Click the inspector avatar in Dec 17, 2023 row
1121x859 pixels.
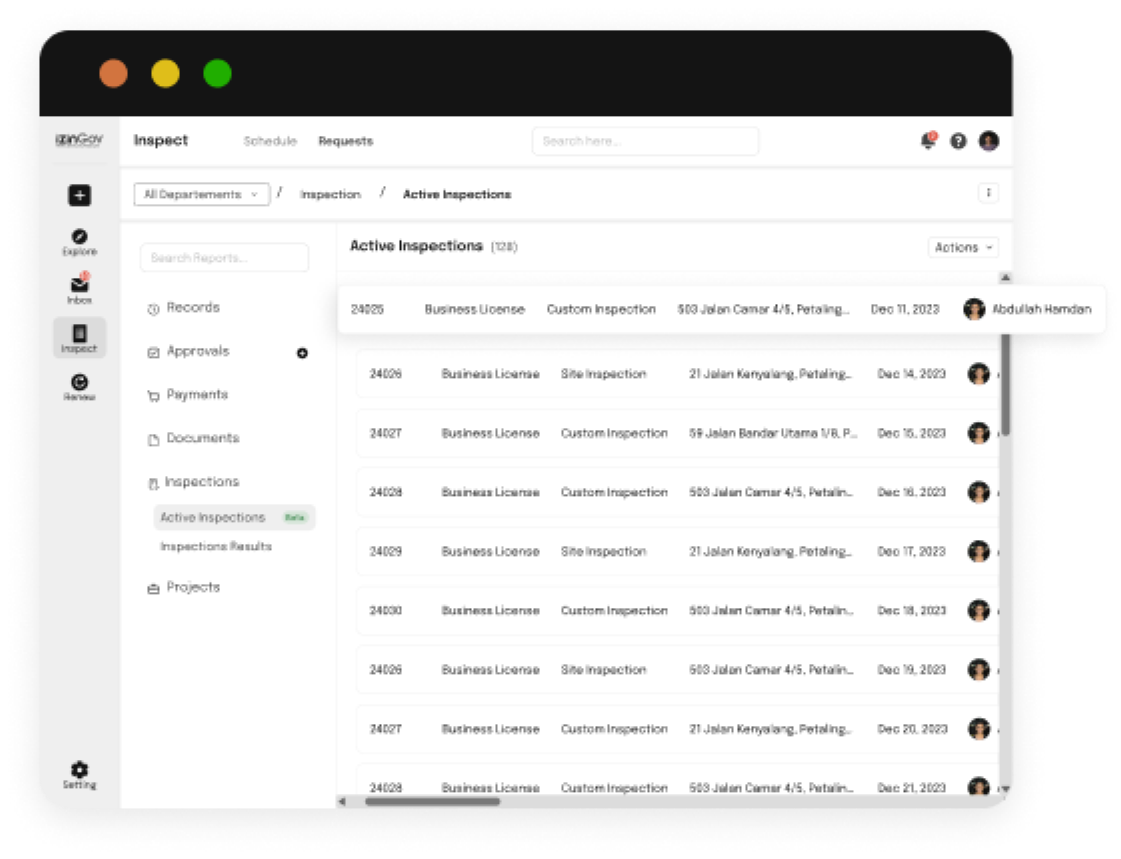pyautogui.click(x=978, y=551)
